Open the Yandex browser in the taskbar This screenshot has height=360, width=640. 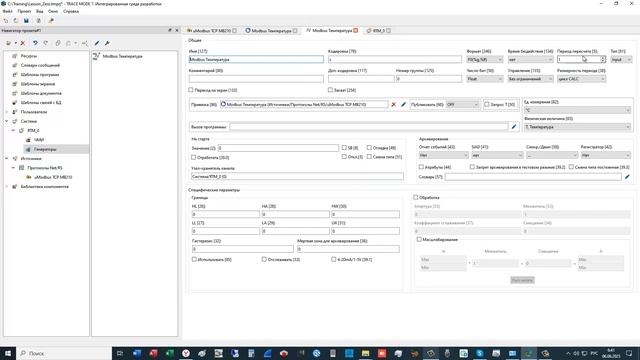pos(186,353)
